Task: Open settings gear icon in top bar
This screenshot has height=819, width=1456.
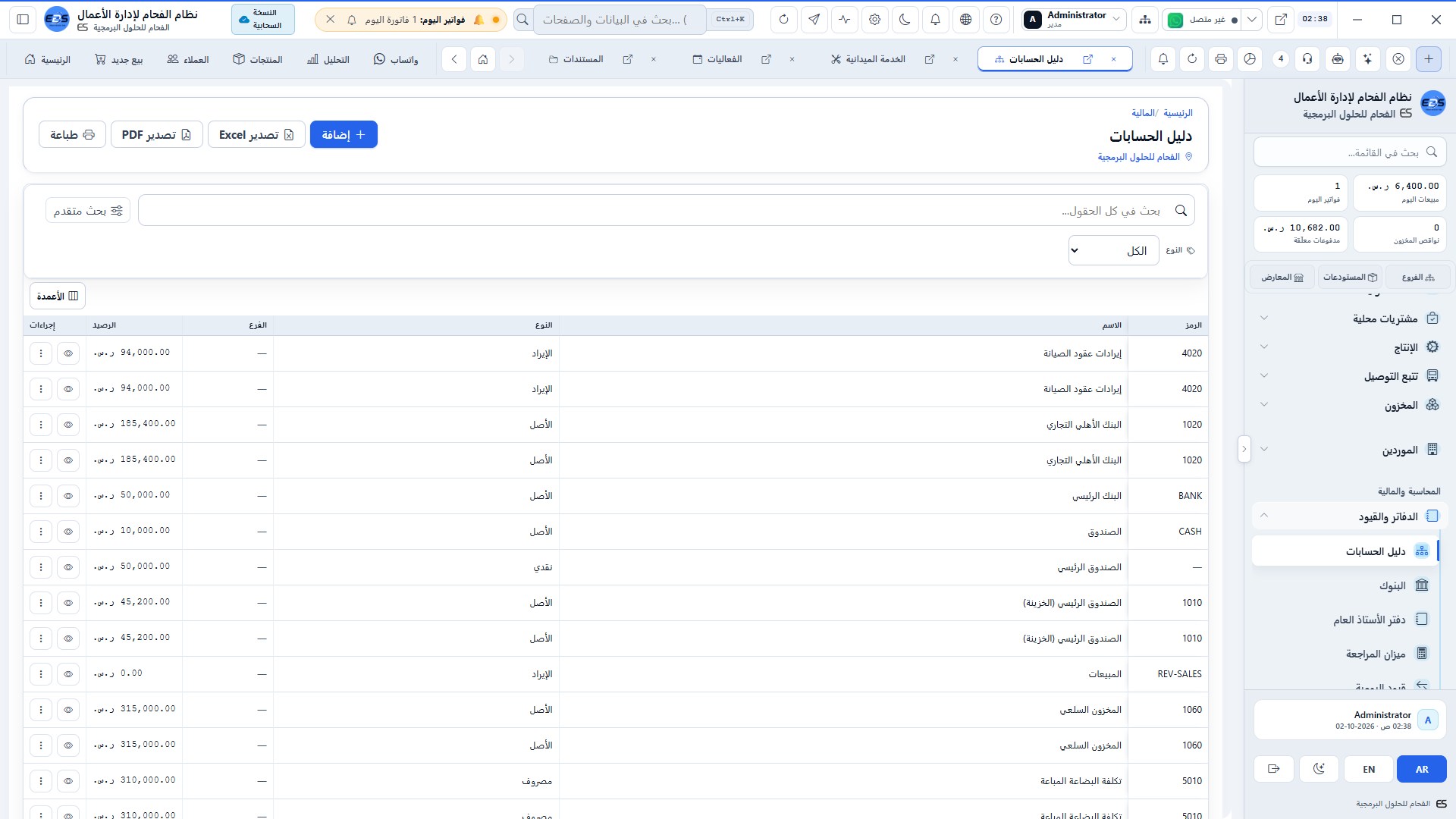Action: point(875,20)
